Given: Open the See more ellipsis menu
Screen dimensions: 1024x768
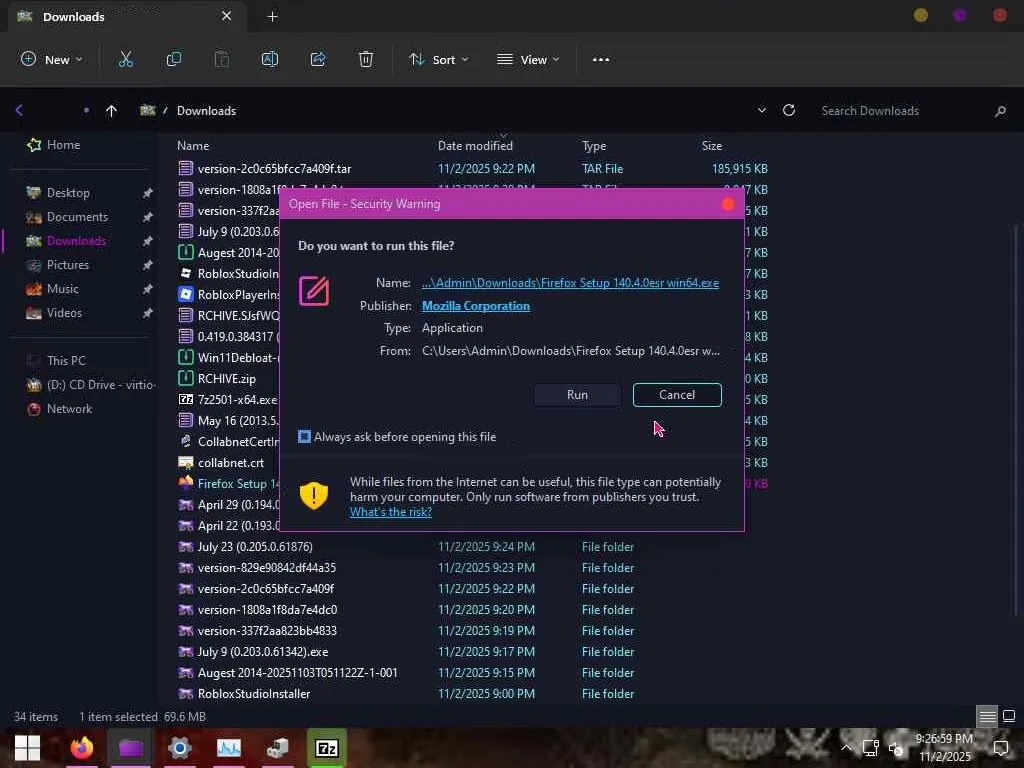Looking at the screenshot, I should click(601, 59).
